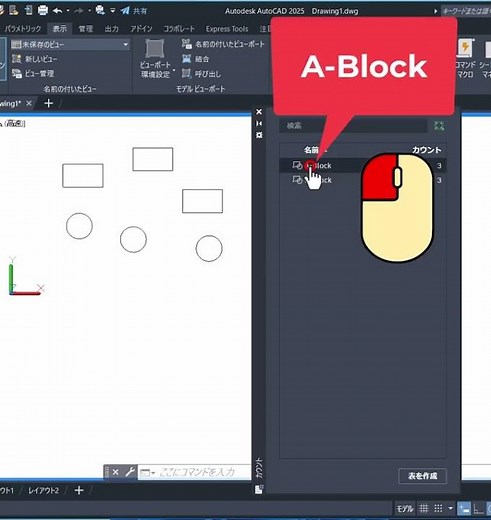Click the 名前の付いたビューポート icon
Screen dimensions: 491x520
click(x=187, y=44)
